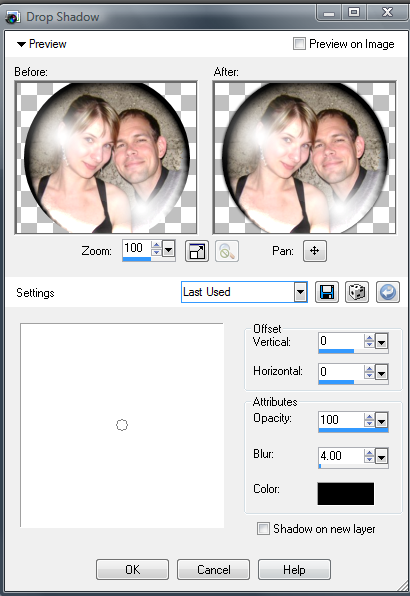Reset to default with blue arrow icon
This screenshot has height=596, width=410.
pyautogui.click(x=388, y=292)
